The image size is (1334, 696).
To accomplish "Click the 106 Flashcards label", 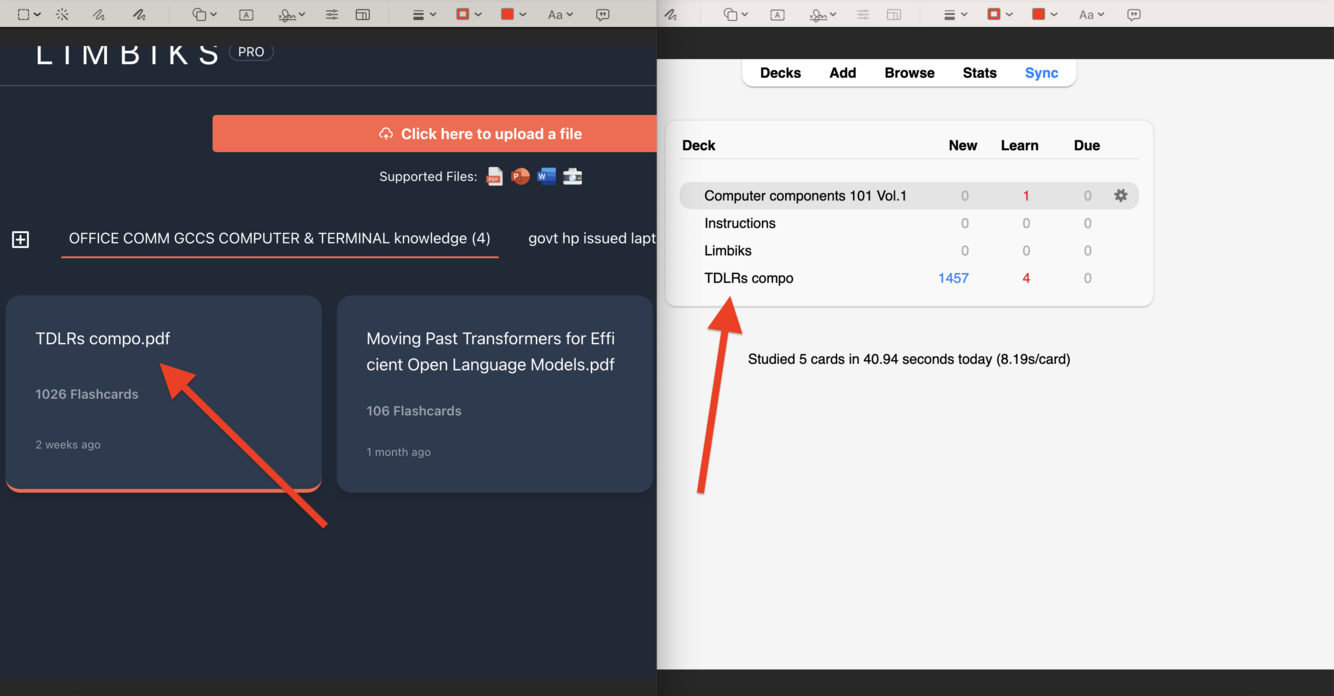I will [414, 411].
